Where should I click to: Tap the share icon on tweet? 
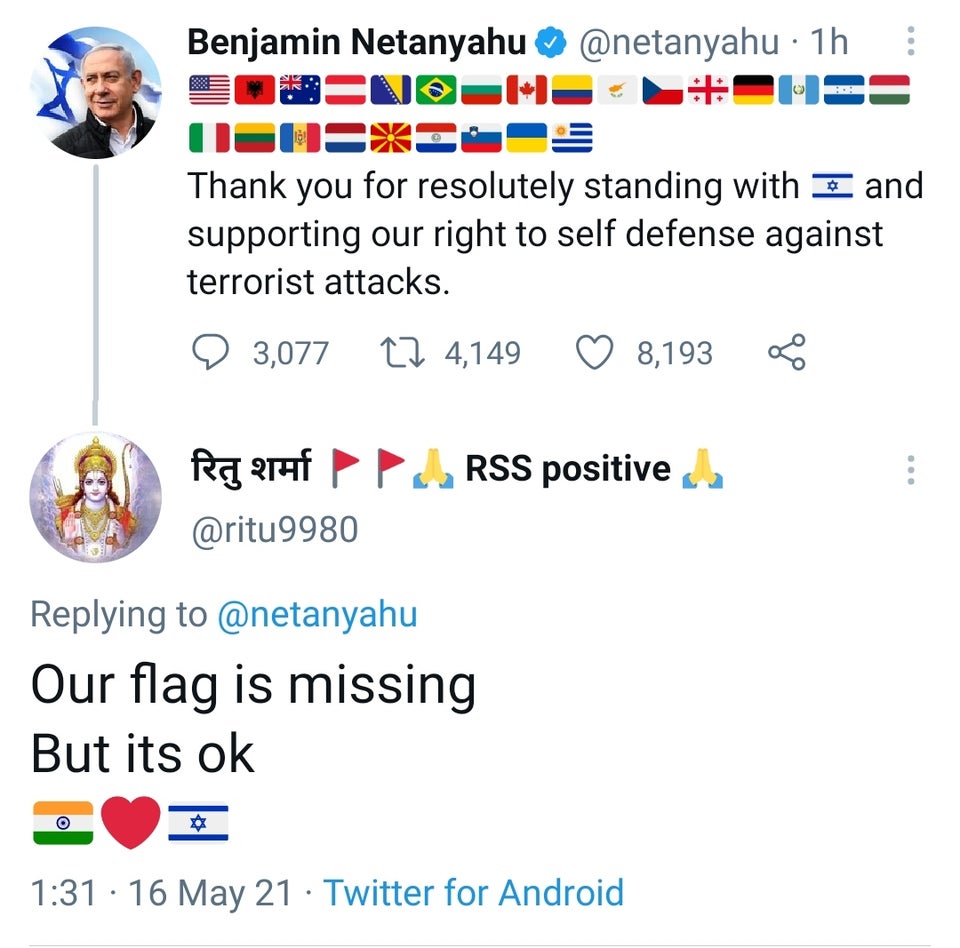click(x=786, y=352)
